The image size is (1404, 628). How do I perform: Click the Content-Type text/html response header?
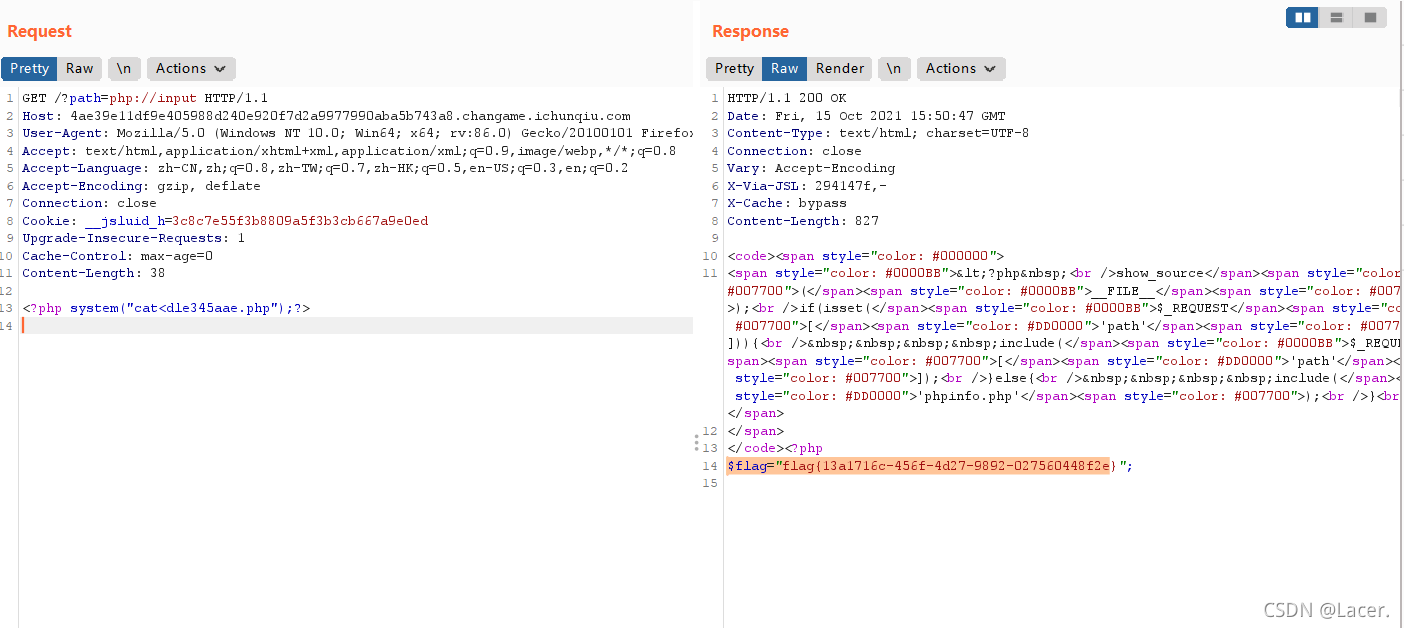[878, 133]
